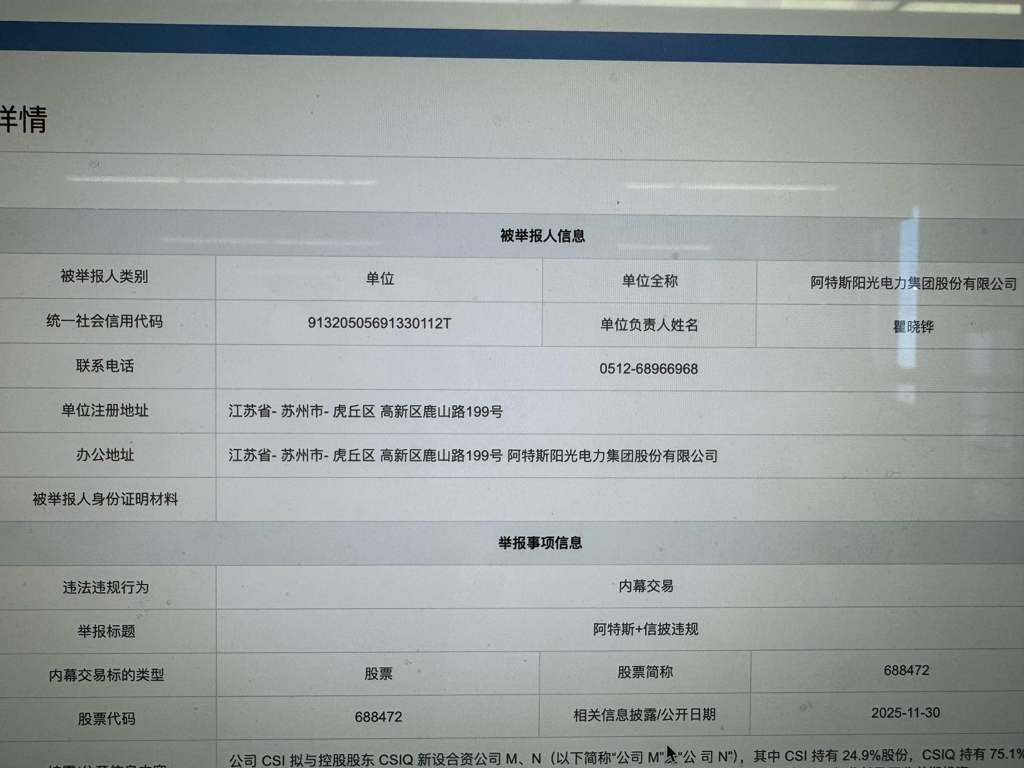Click phone number 0512-68966968
Viewport: 1024px width, 768px height.
pyautogui.click(x=648, y=369)
